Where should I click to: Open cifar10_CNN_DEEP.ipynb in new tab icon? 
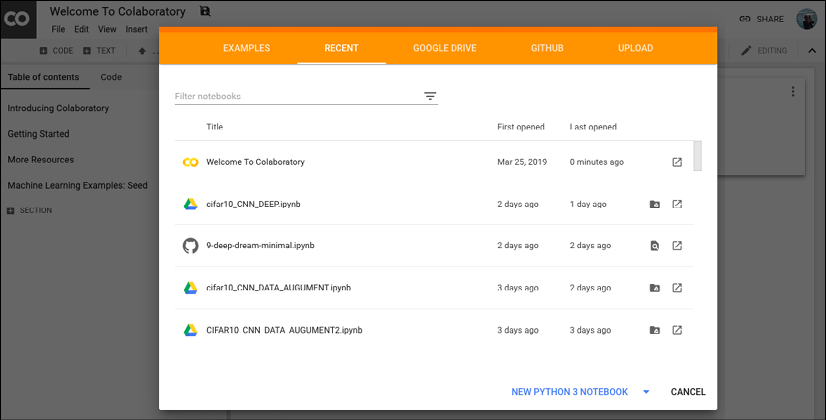coord(677,204)
